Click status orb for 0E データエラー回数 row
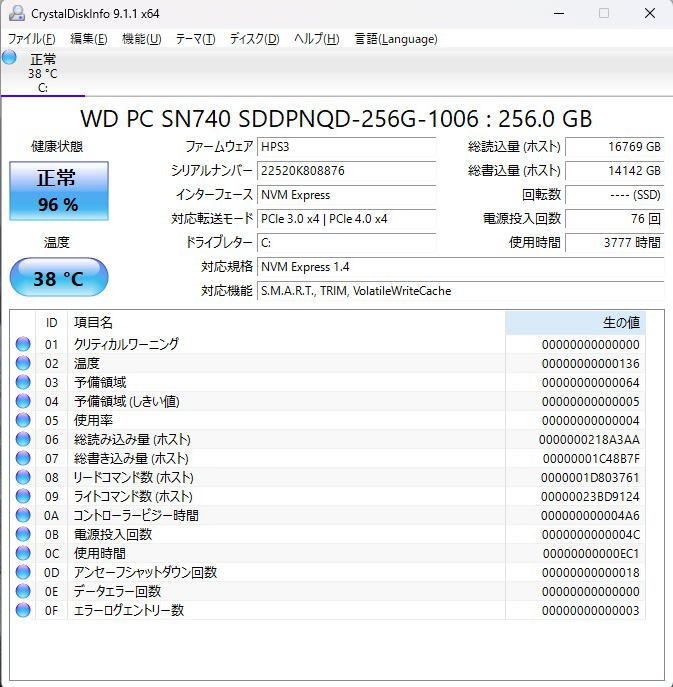The height and width of the screenshot is (687, 673). point(23,591)
